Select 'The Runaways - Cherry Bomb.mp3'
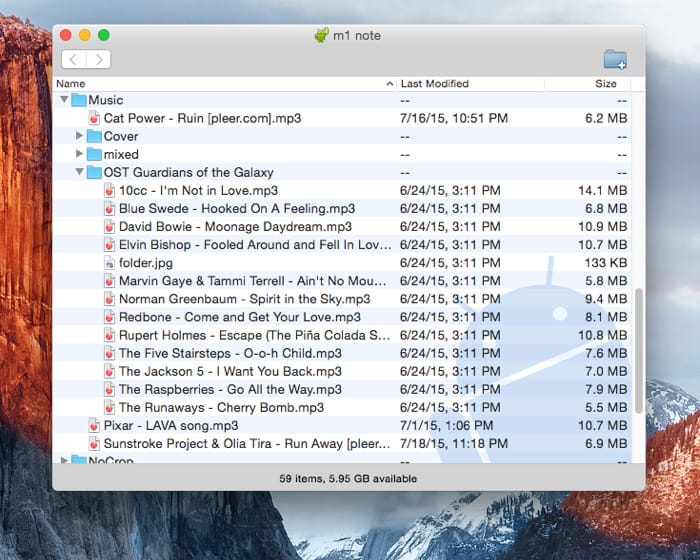The width and height of the screenshot is (700, 560). [x=221, y=407]
